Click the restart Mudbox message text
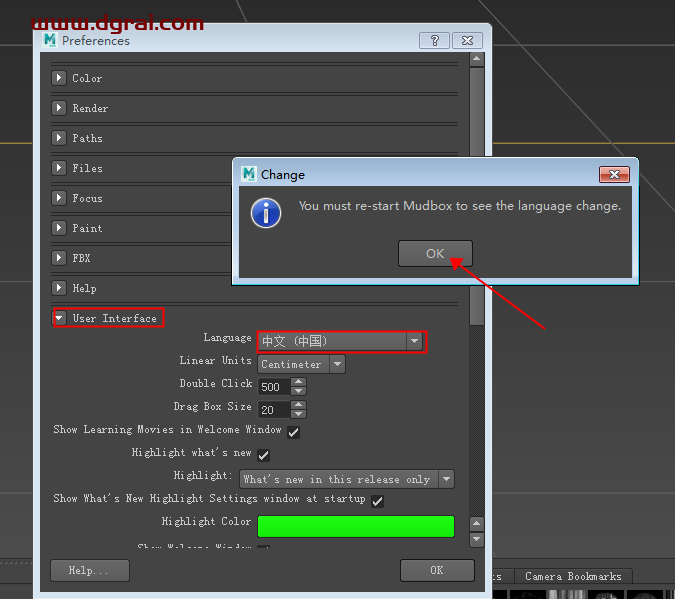Screen dimensions: 675x599 point(460,206)
